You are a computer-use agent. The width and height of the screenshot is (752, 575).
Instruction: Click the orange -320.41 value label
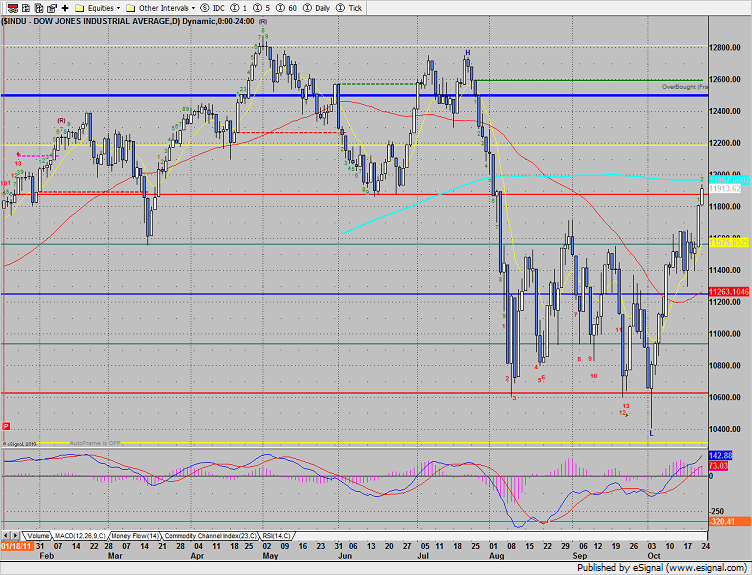pos(729,521)
